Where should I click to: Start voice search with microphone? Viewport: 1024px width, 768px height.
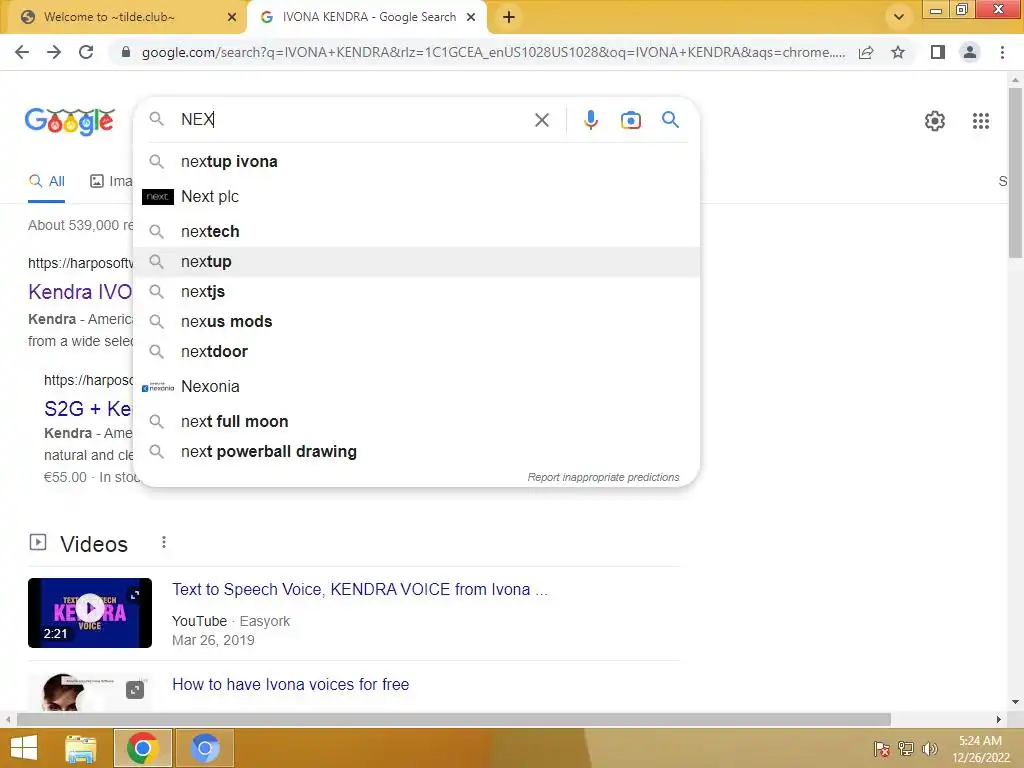pos(590,120)
